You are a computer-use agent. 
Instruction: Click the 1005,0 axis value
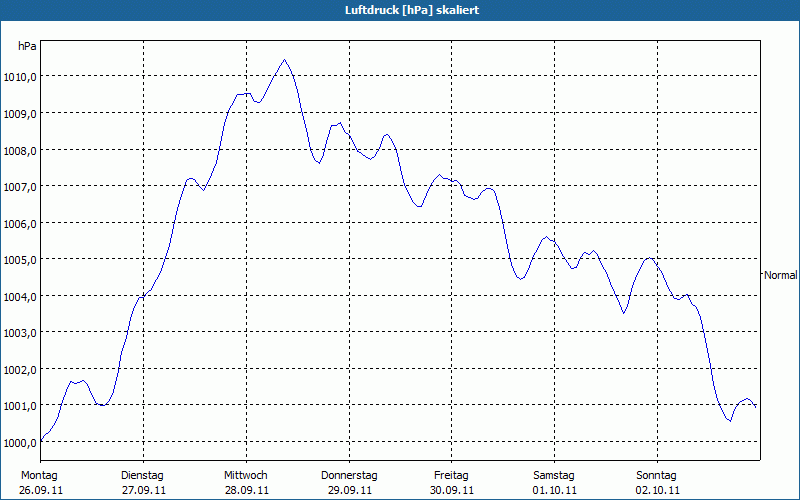[x=20, y=260]
